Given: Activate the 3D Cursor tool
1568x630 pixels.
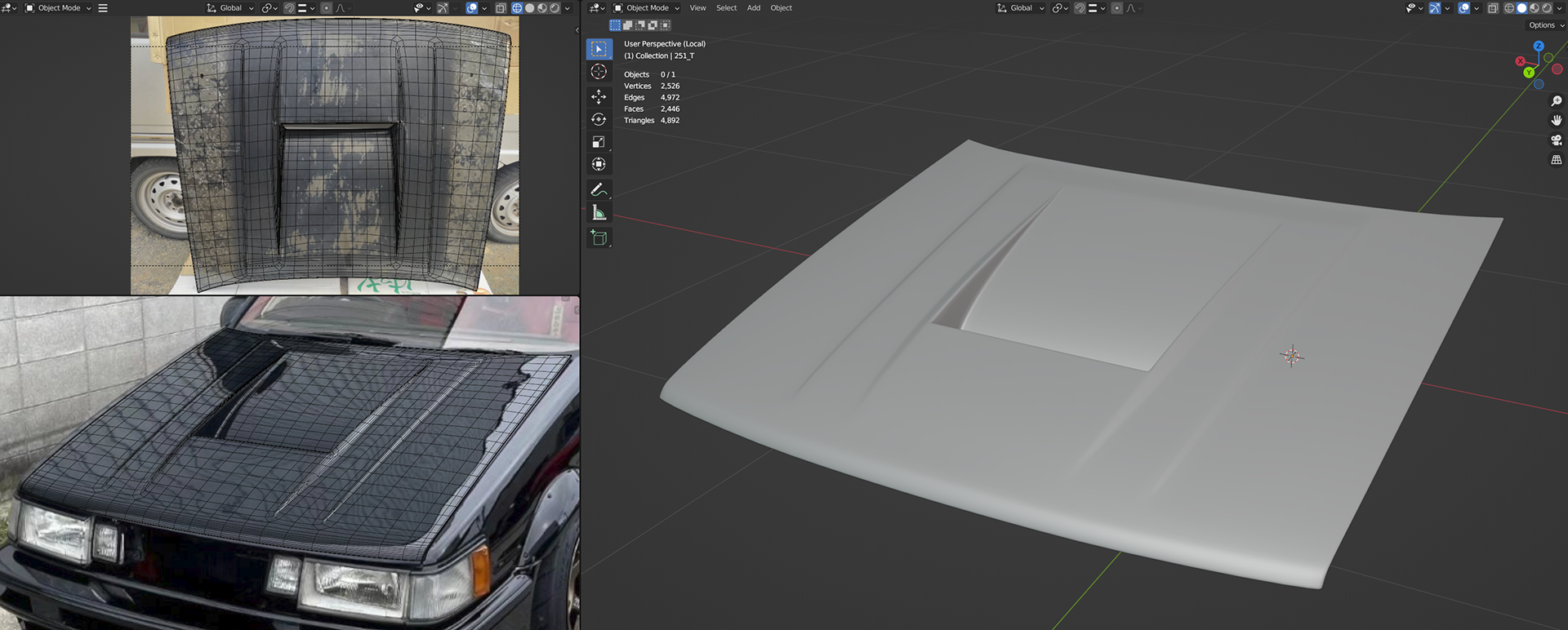Looking at the screenshot, I should click(x=599, y=72).
